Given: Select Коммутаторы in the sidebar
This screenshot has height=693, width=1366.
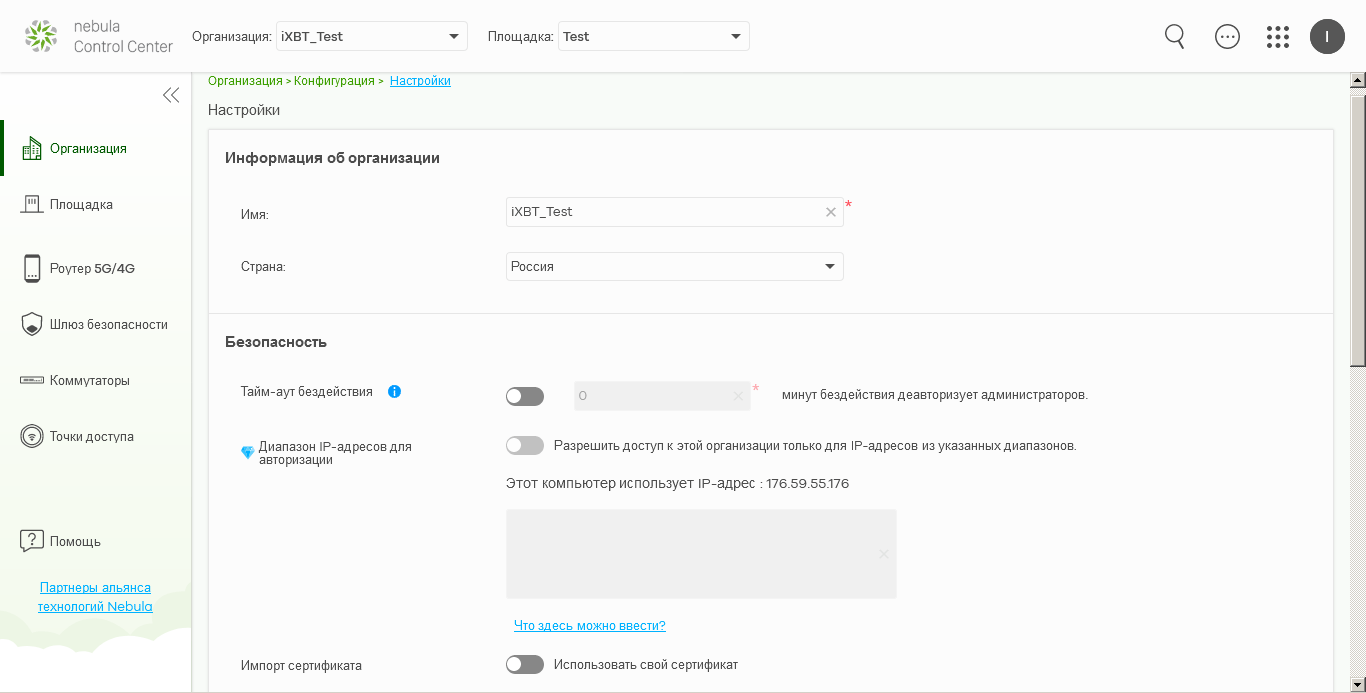Looking at the screenshot, I should 89,381.
